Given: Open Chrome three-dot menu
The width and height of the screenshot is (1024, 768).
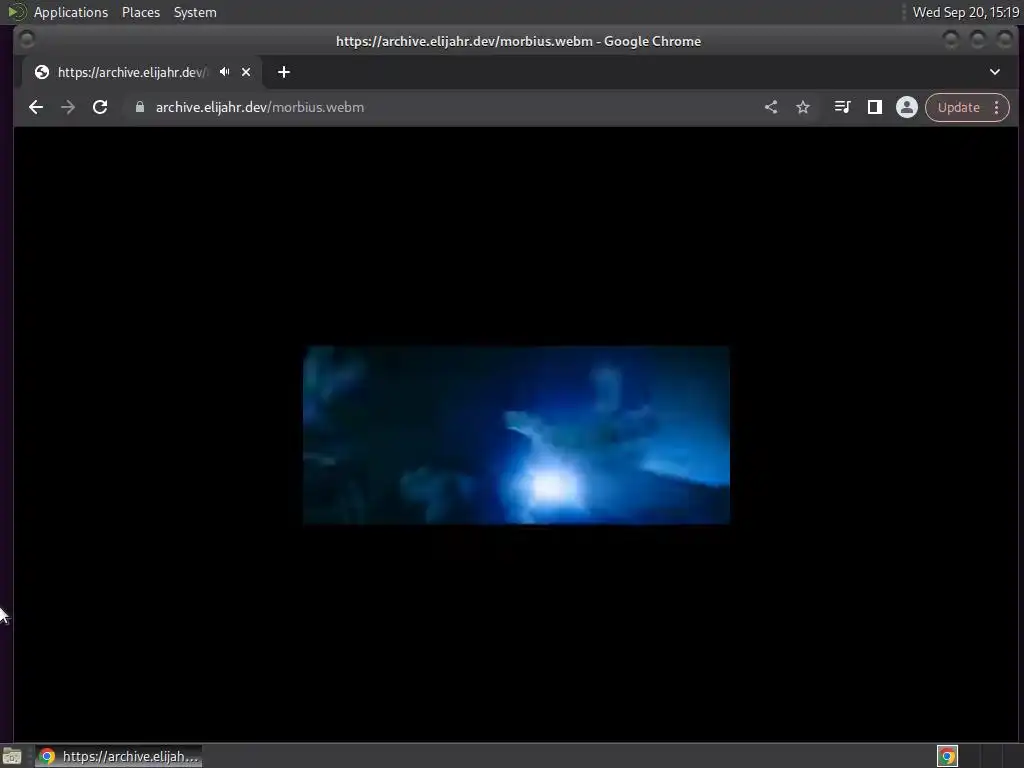Looking at the screenshot, I should click(x=997, y=107).
